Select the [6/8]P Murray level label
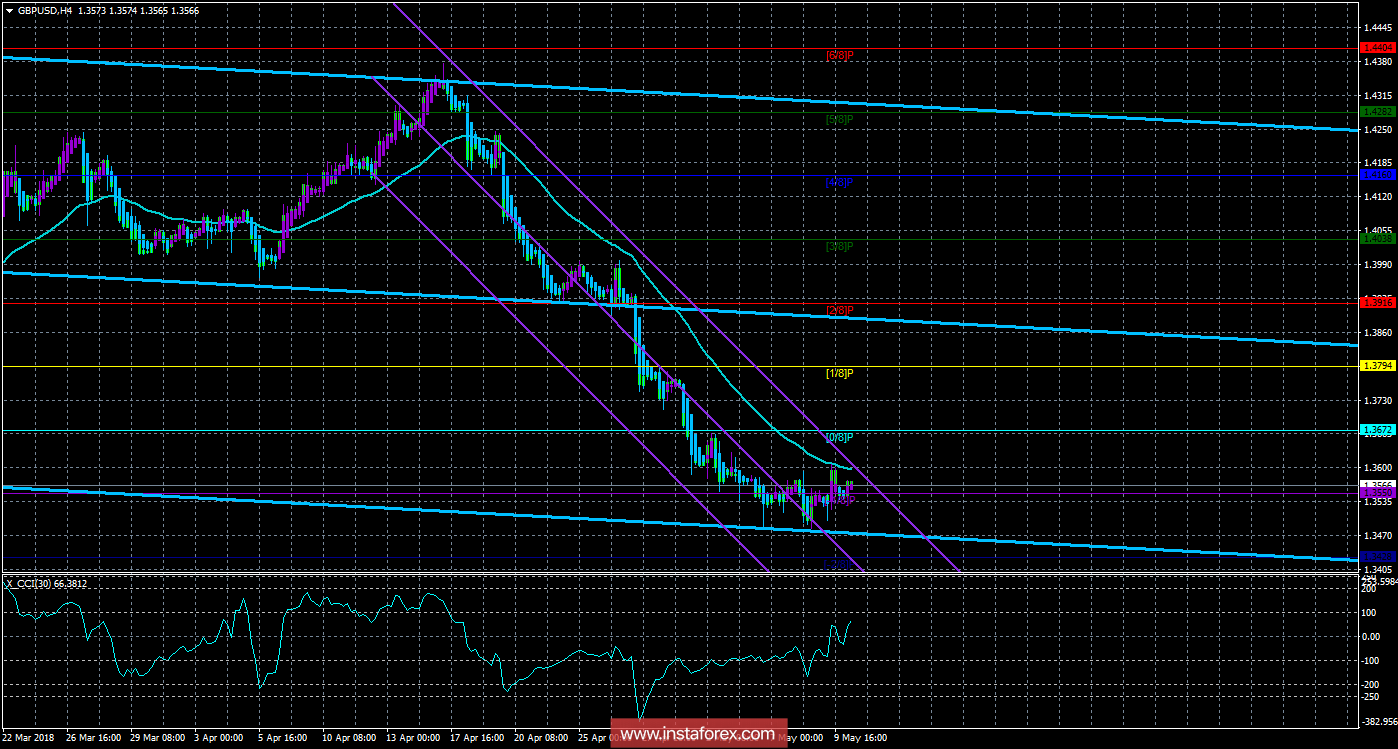The height and width of the screenshot is (749, 1398). point(839,56)
